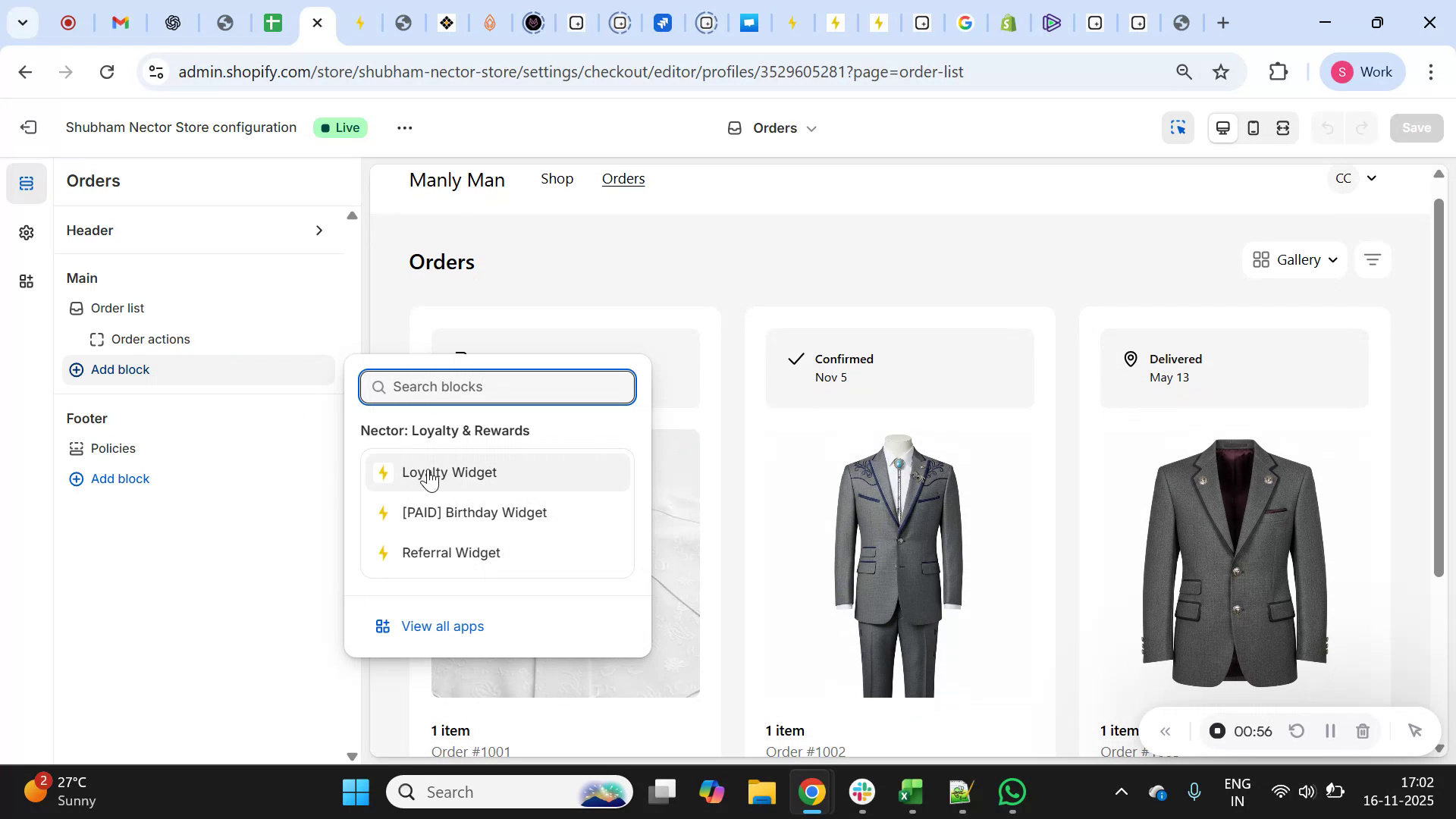
Task: Open the Apps panel in the sidebar
Action: point(27,281)
